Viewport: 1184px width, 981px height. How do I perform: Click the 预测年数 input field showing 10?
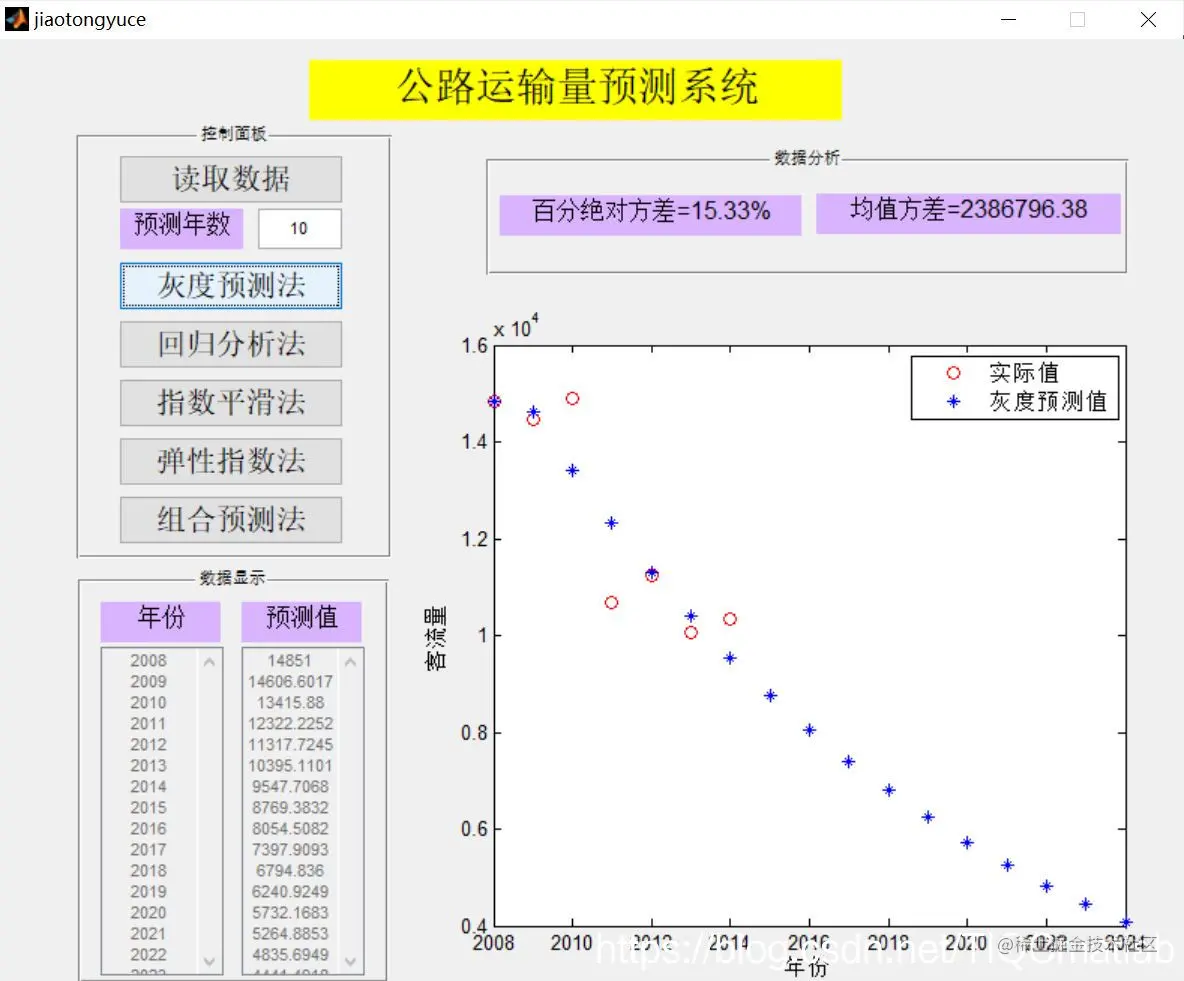tap(298, 229)
